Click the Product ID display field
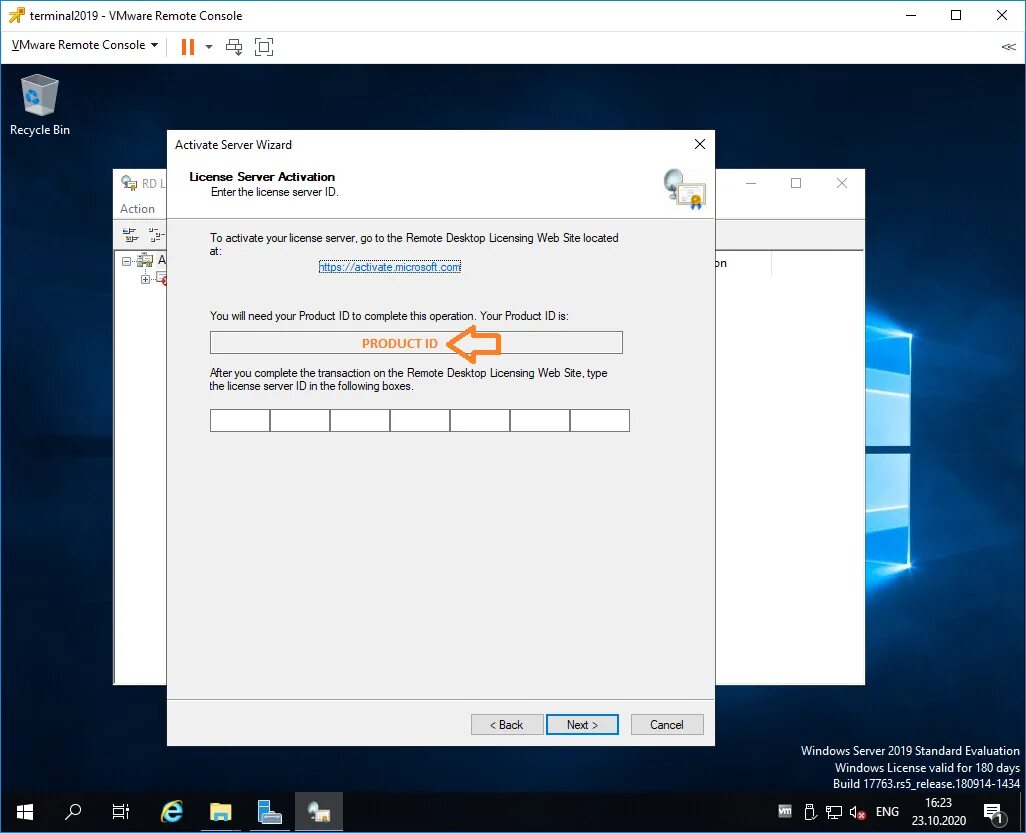 [416, 343]
